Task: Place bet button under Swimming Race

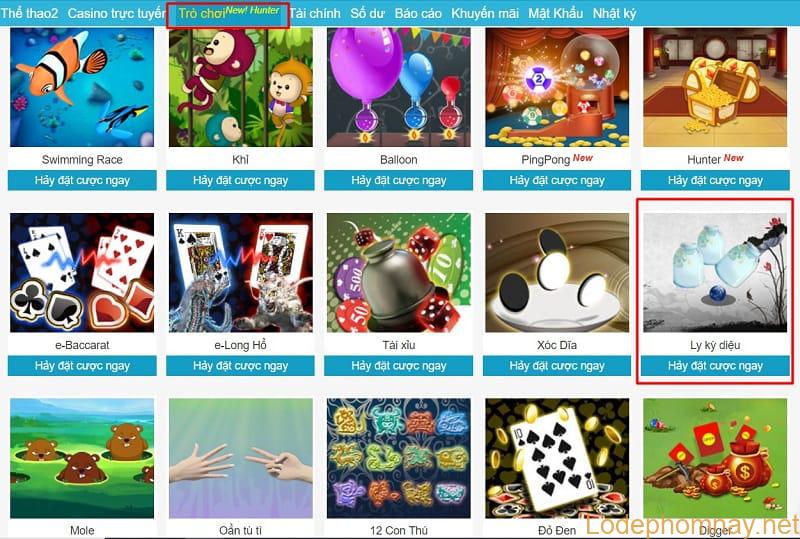Action: pos(82,180)
